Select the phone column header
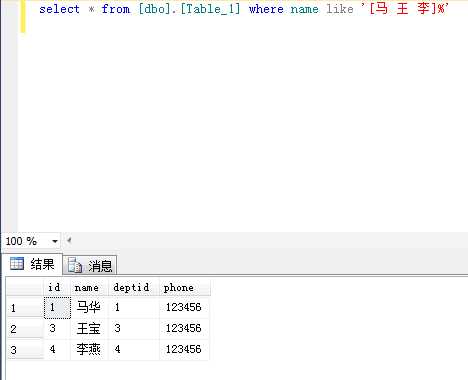This screenshot has height=380, width=468. coord(185,287)
